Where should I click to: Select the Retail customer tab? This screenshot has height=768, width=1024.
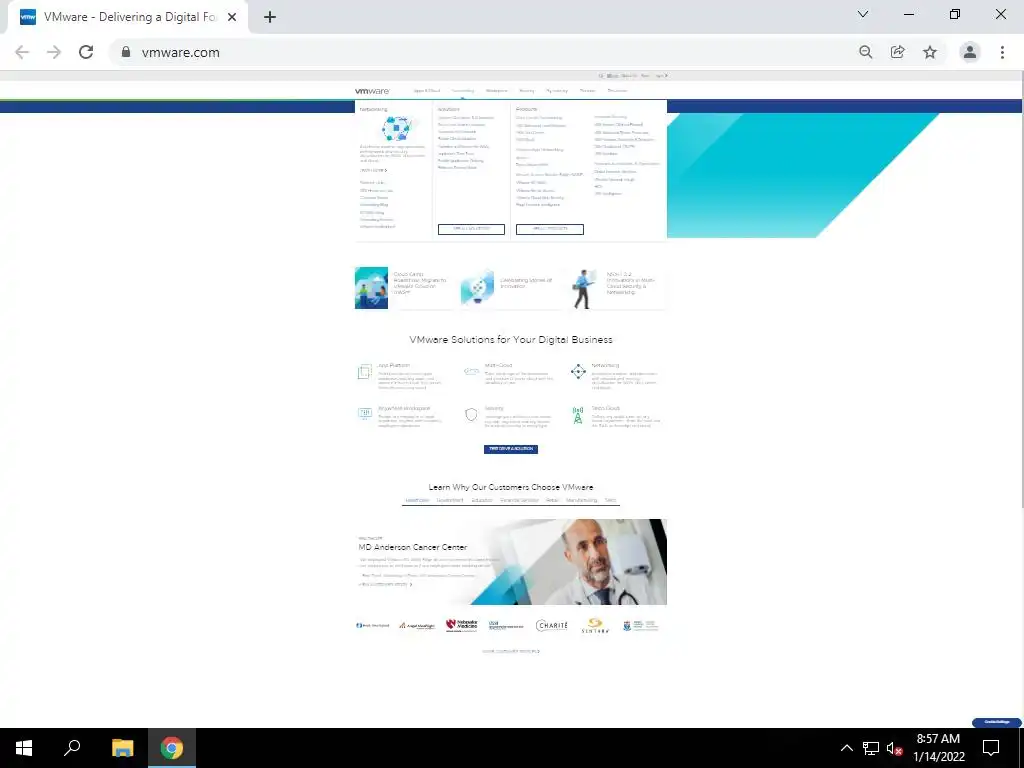552,500
